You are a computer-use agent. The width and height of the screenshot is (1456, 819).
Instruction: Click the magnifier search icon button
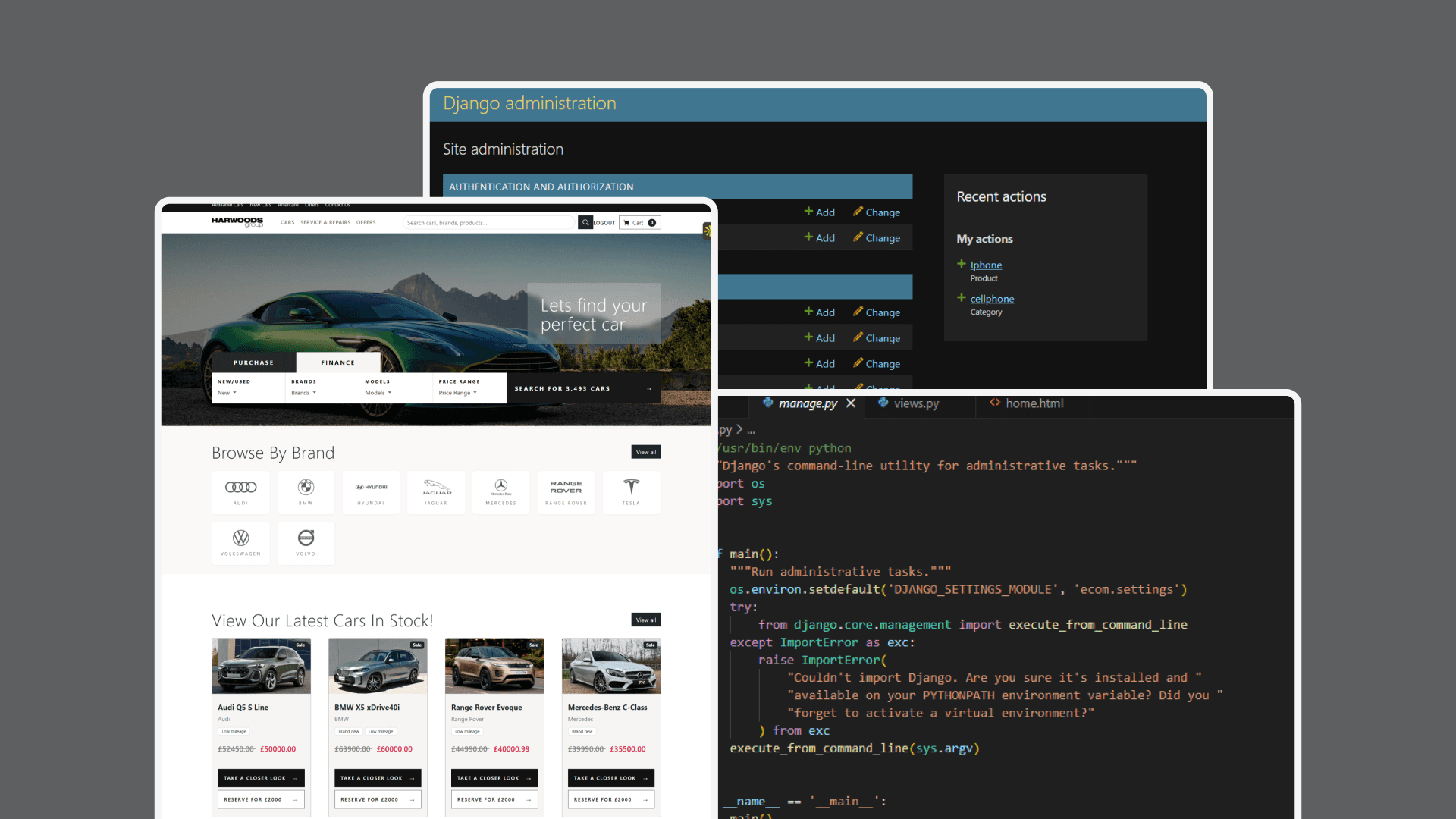585,223
